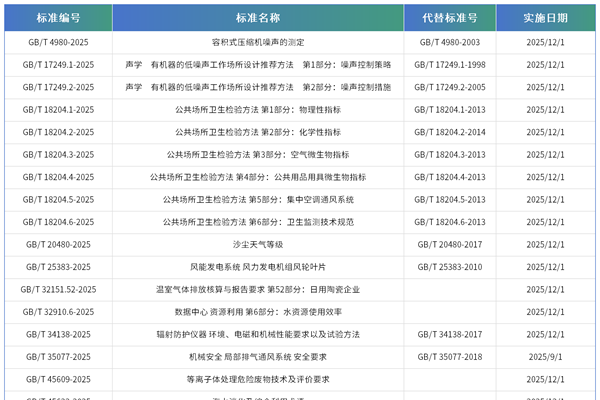Select standard number GB/T 4980-2025
This screenshot has width=600, height=400.
(x=58, y=43)
